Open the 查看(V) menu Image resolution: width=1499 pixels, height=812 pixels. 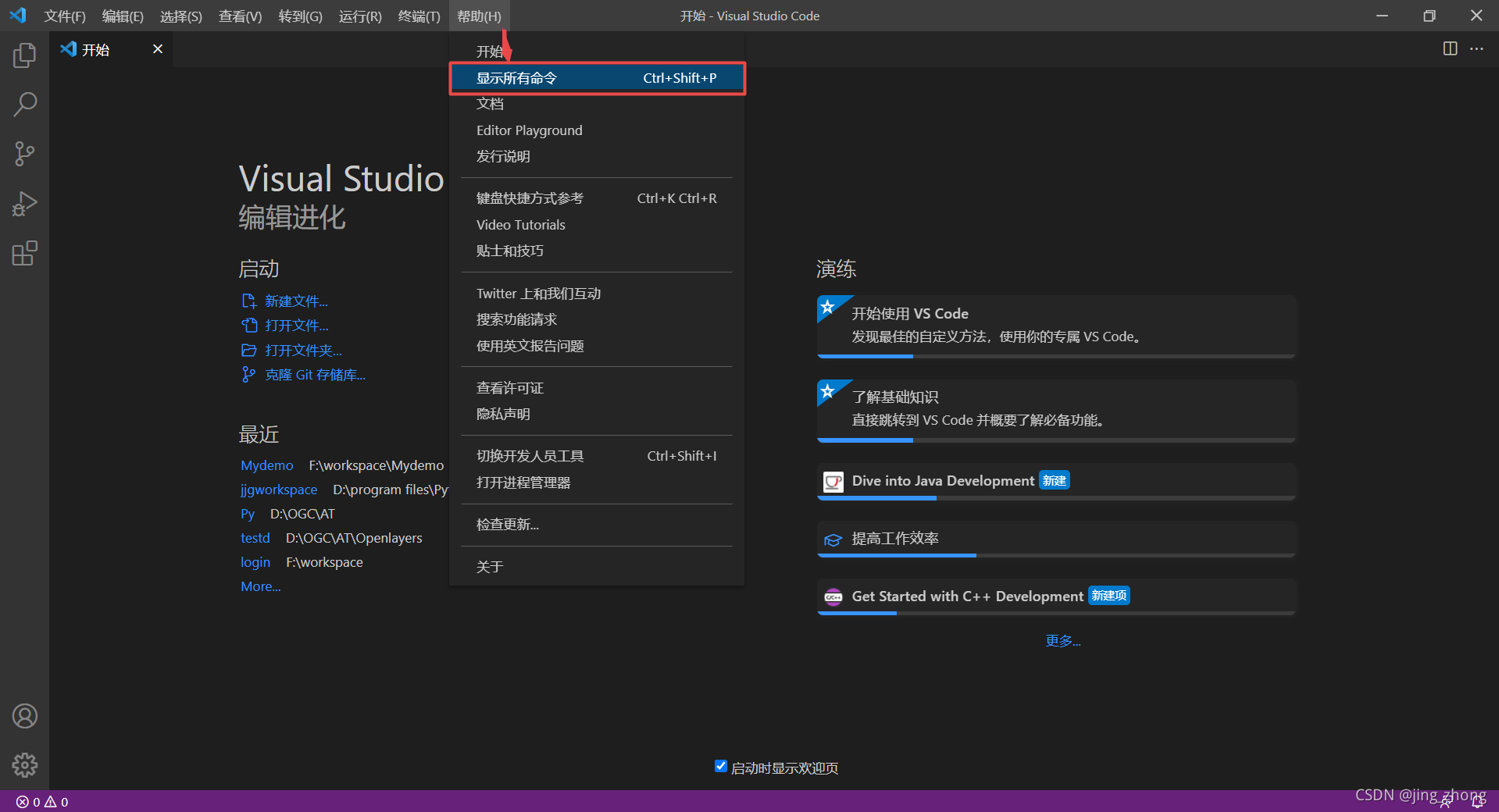[x=240, y=16]
